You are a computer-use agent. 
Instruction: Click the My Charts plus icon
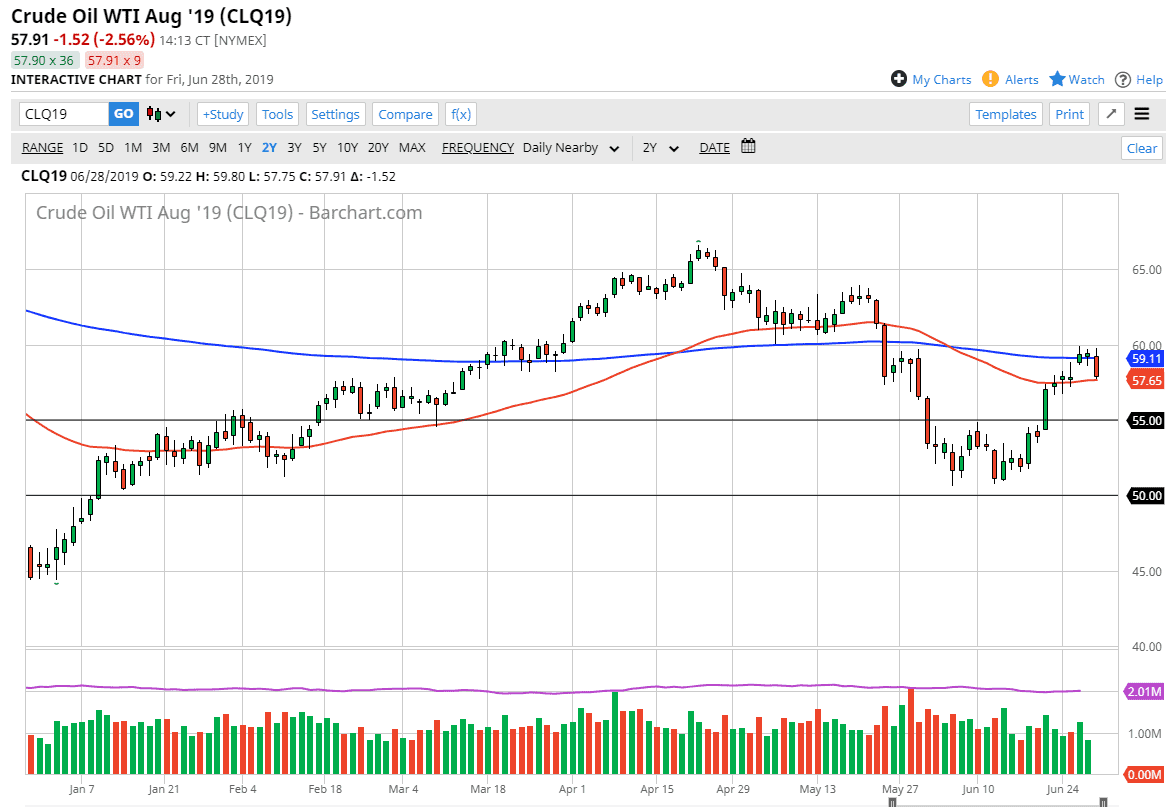901,79
